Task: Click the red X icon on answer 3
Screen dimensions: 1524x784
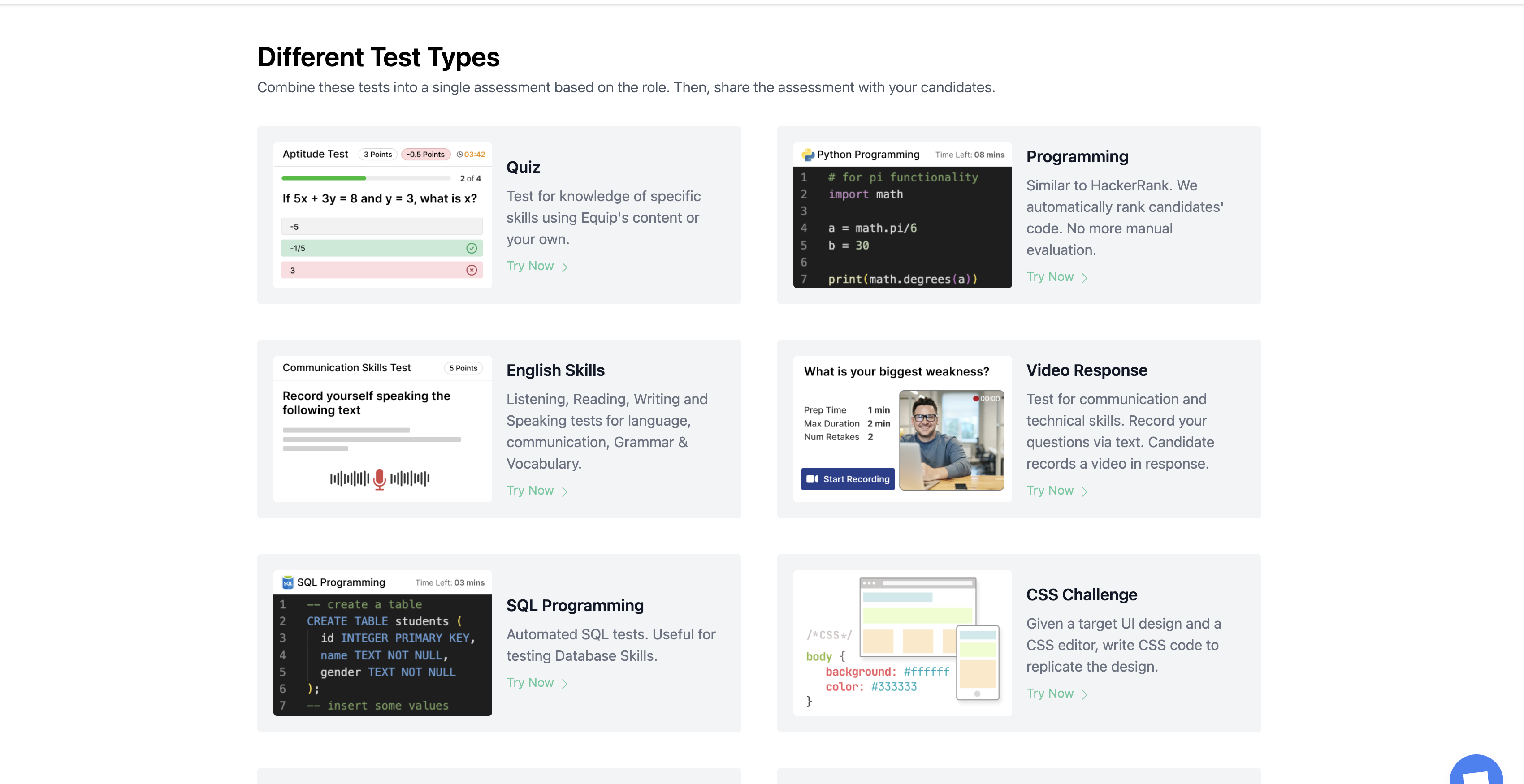Action: click(472, 270)
